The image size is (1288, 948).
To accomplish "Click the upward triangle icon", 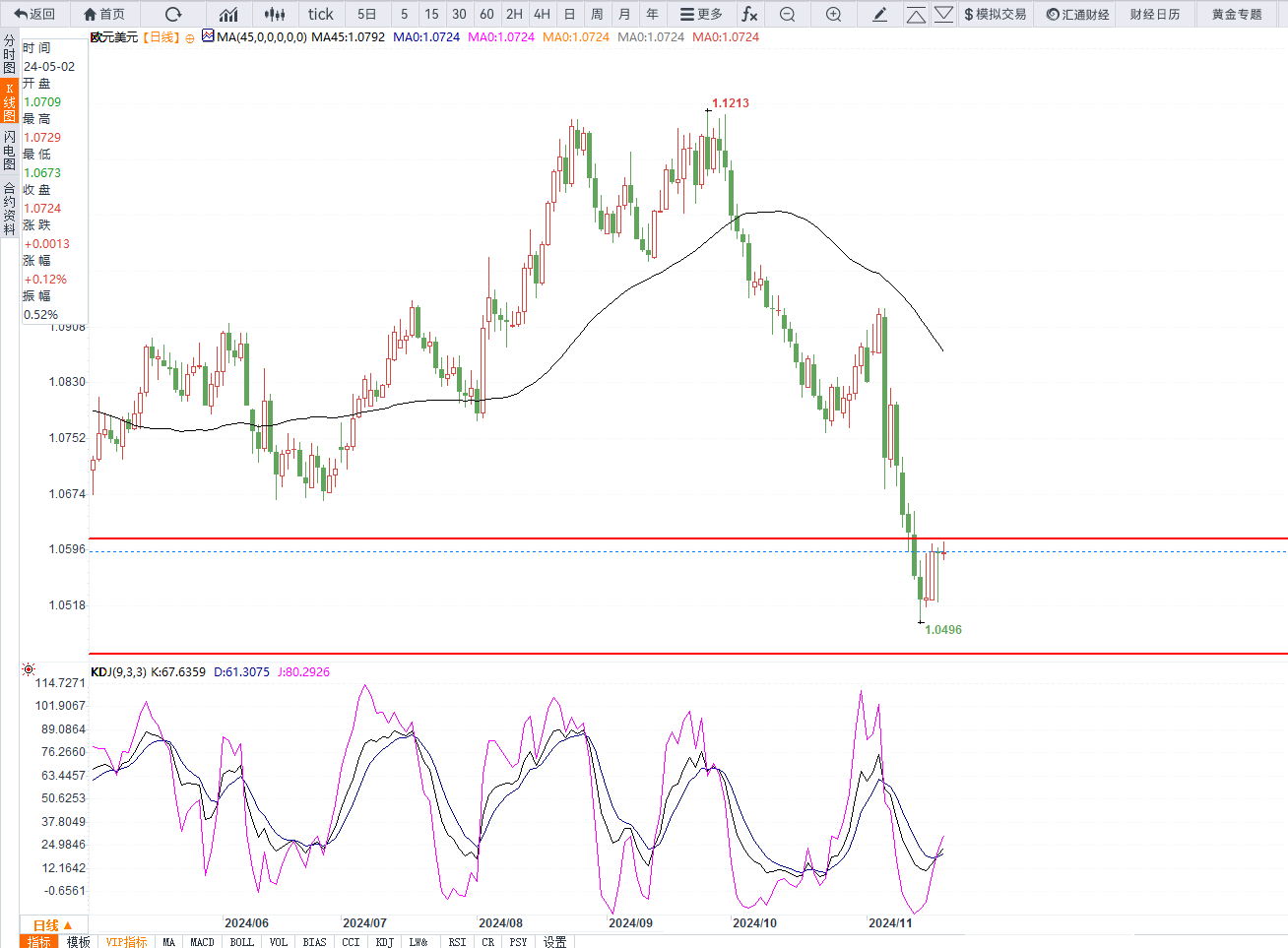I will coord(916,14).
